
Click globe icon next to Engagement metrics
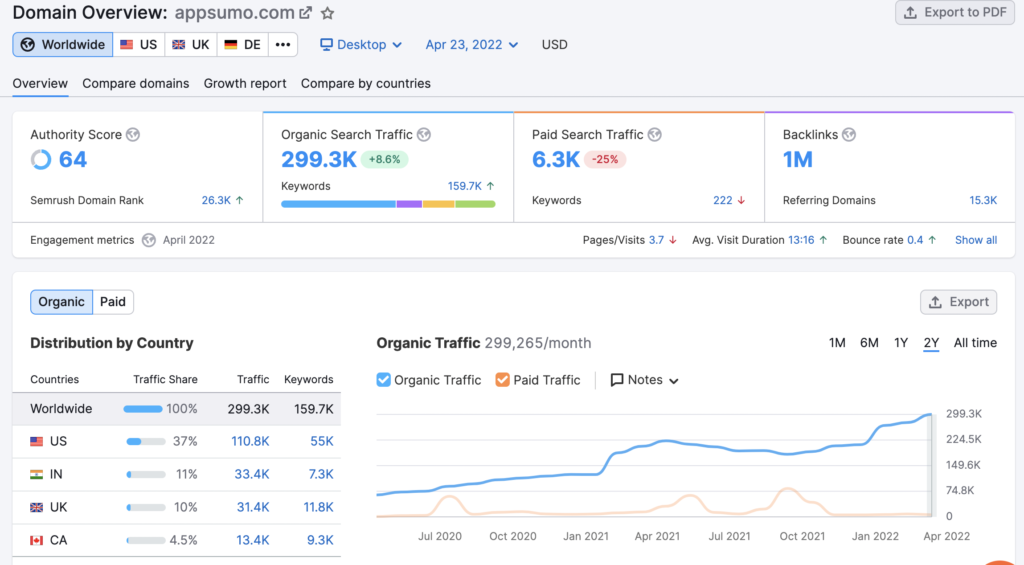(149, 240)
